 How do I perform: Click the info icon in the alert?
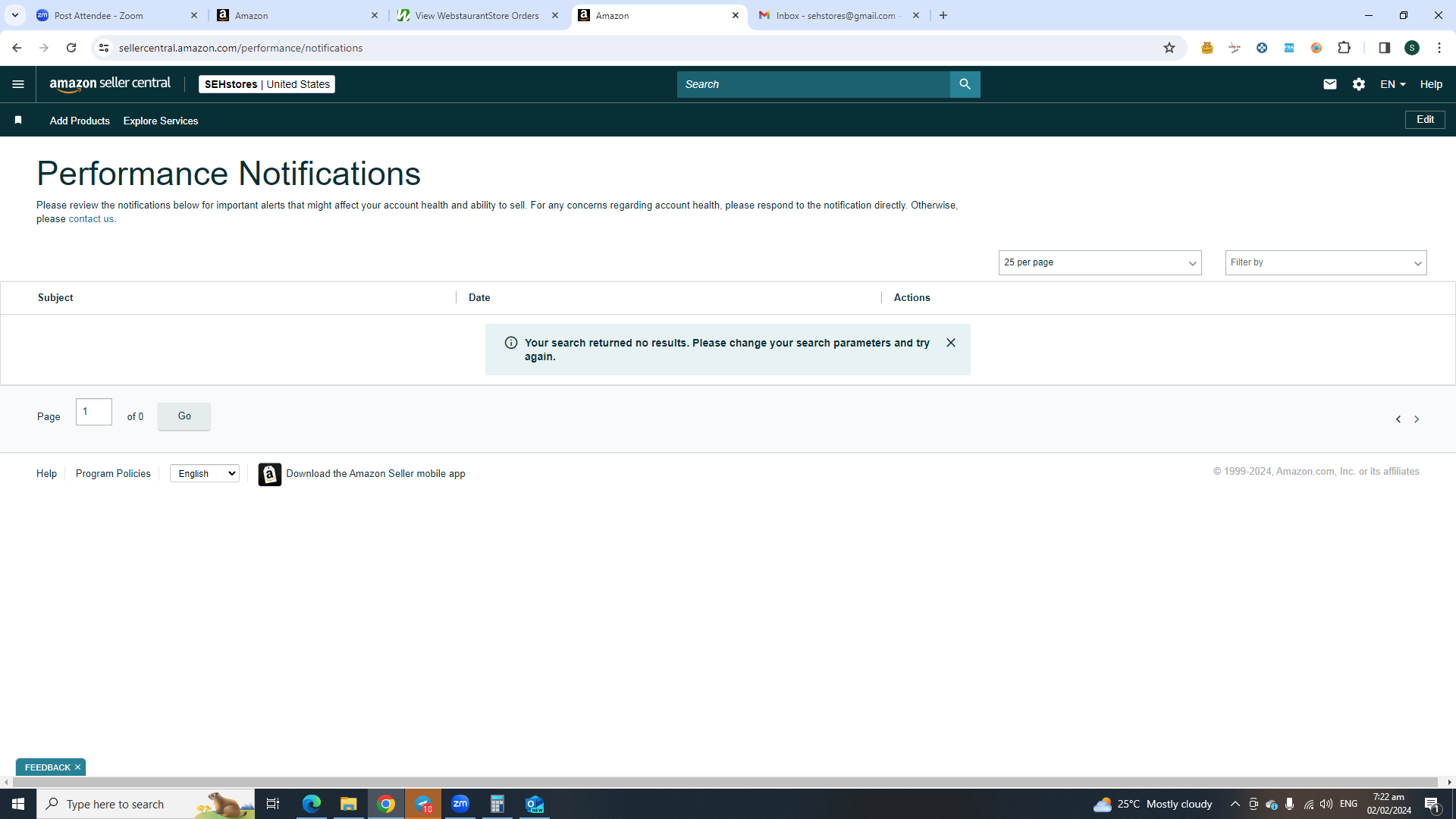(x=511, y=343)
